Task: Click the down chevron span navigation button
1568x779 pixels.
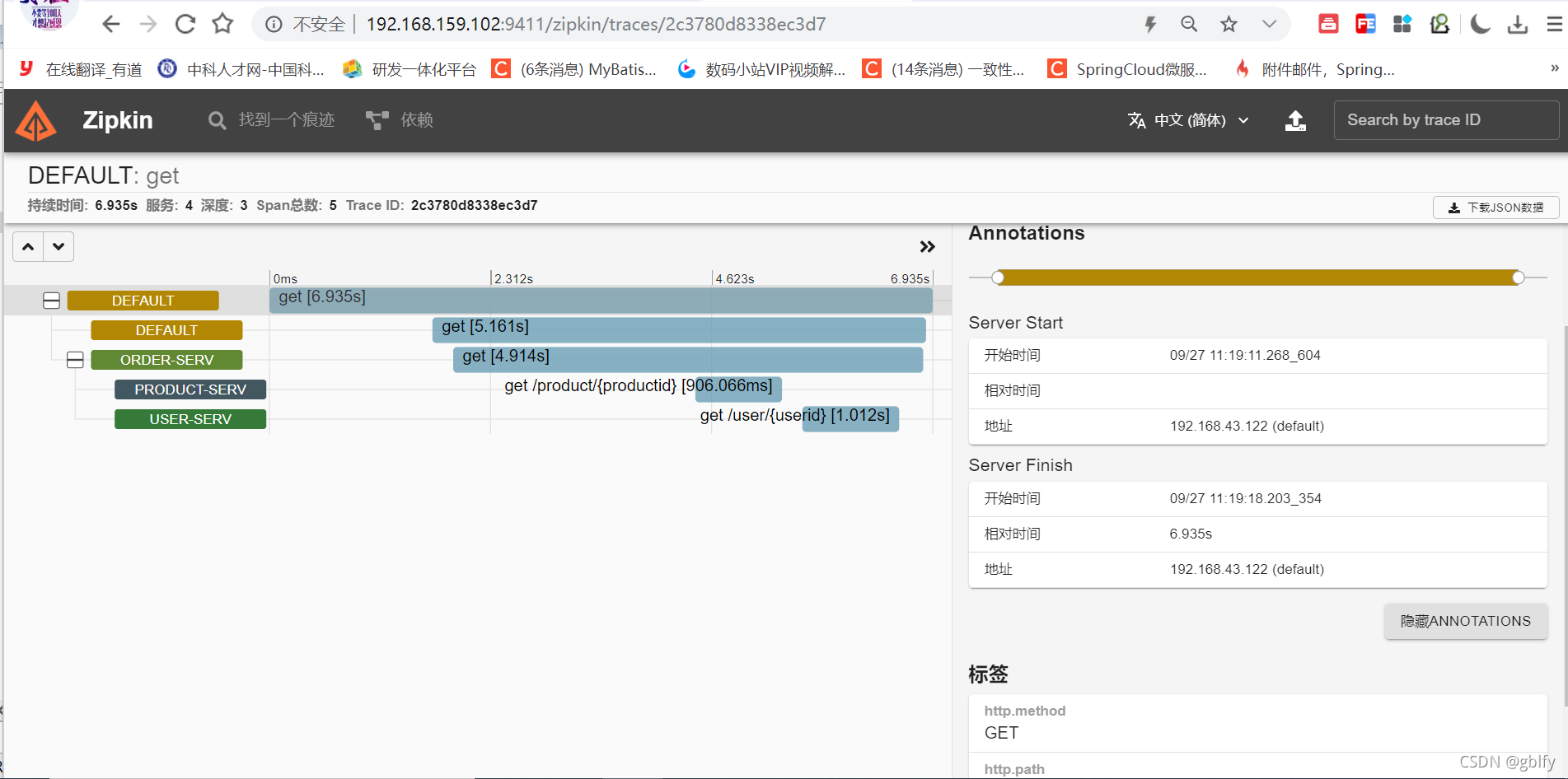Action: coord(59,246)
